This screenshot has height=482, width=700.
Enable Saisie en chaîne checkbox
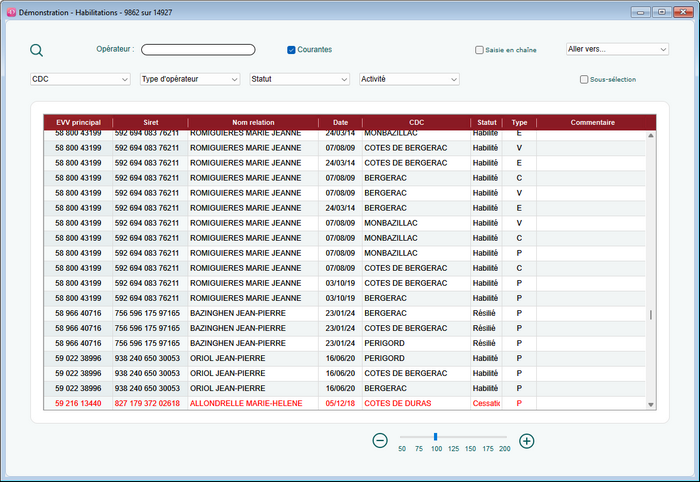tap(480, 49)
